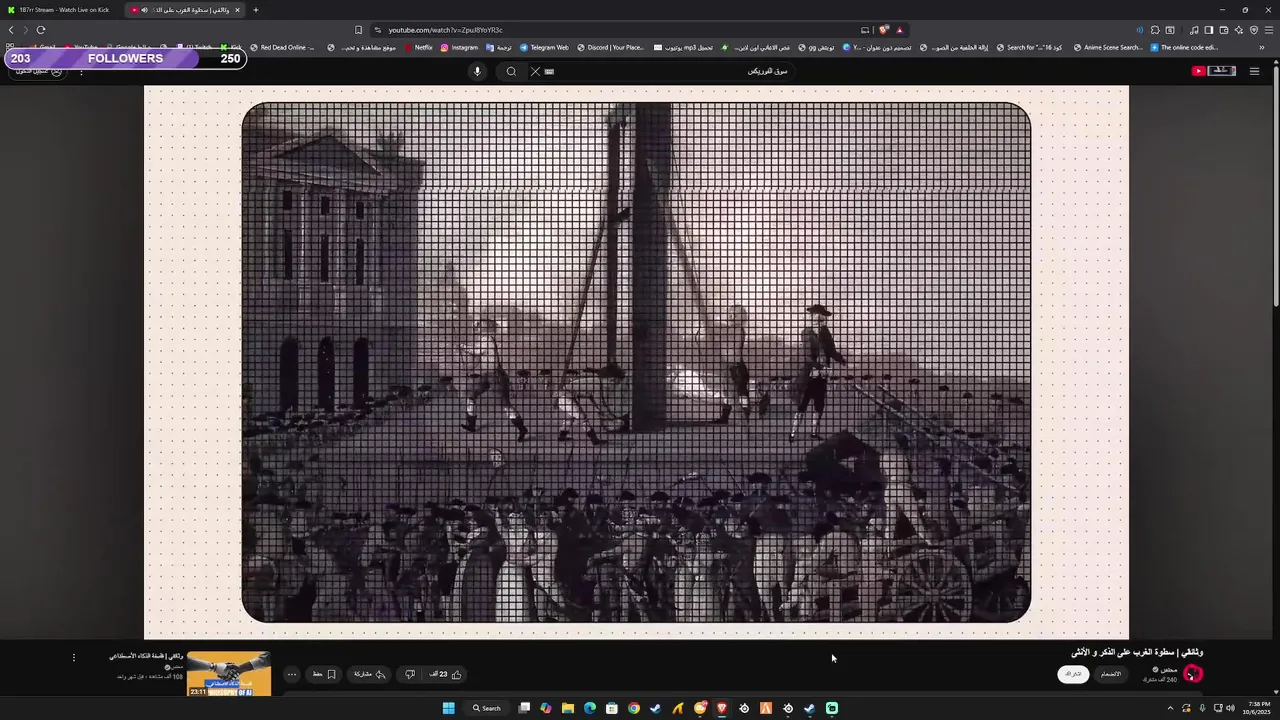1280x720 pixels.
Task: Open File Explorer from taskbar
Action: click(x=568, y=708)
